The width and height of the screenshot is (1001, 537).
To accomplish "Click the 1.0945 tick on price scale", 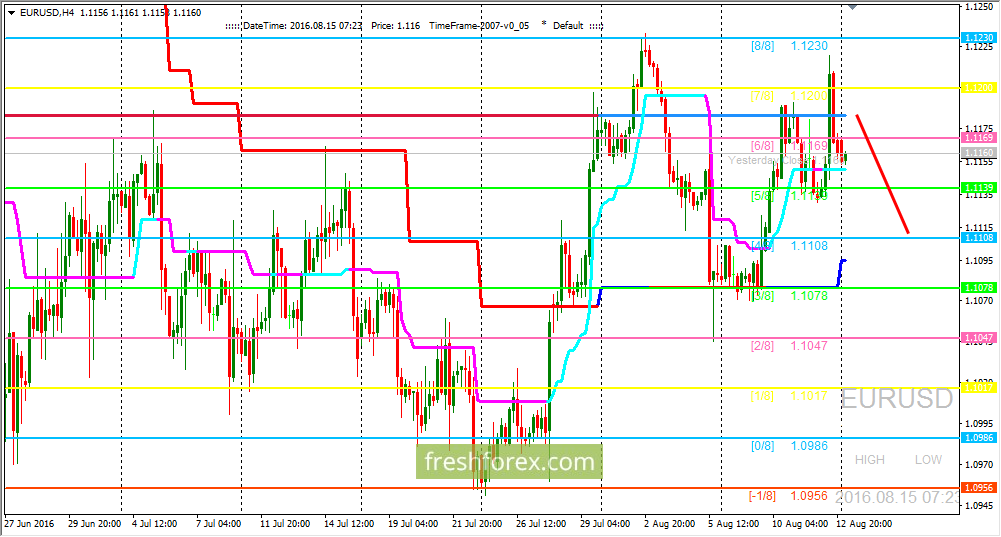I will tap(979, 506).
